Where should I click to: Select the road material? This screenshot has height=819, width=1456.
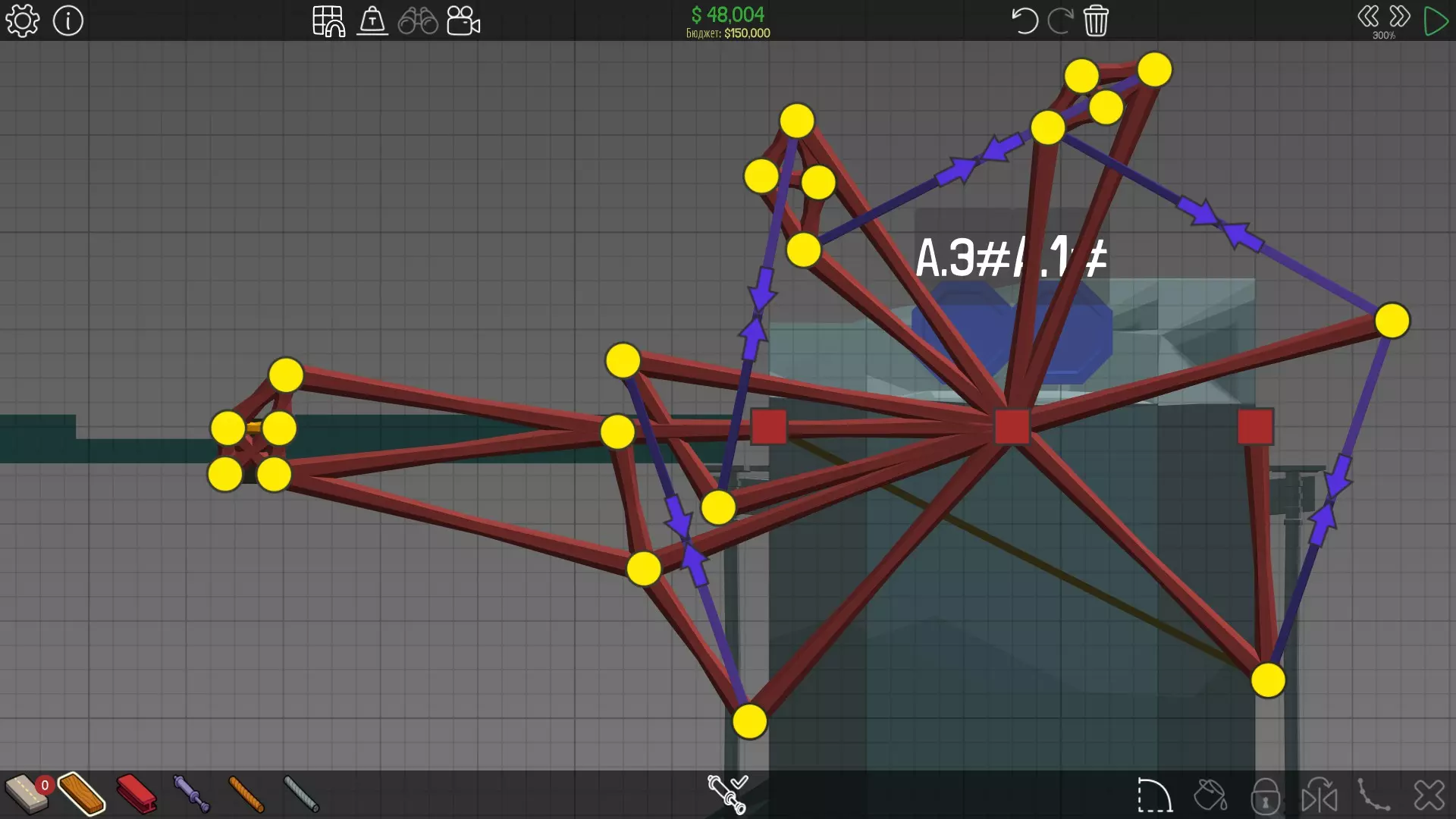coord(26,794)
